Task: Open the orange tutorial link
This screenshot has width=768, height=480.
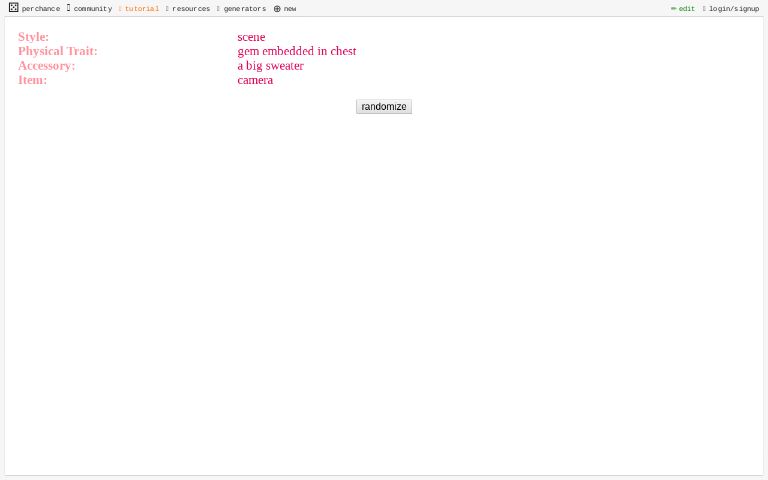Action: coord(141,9)
